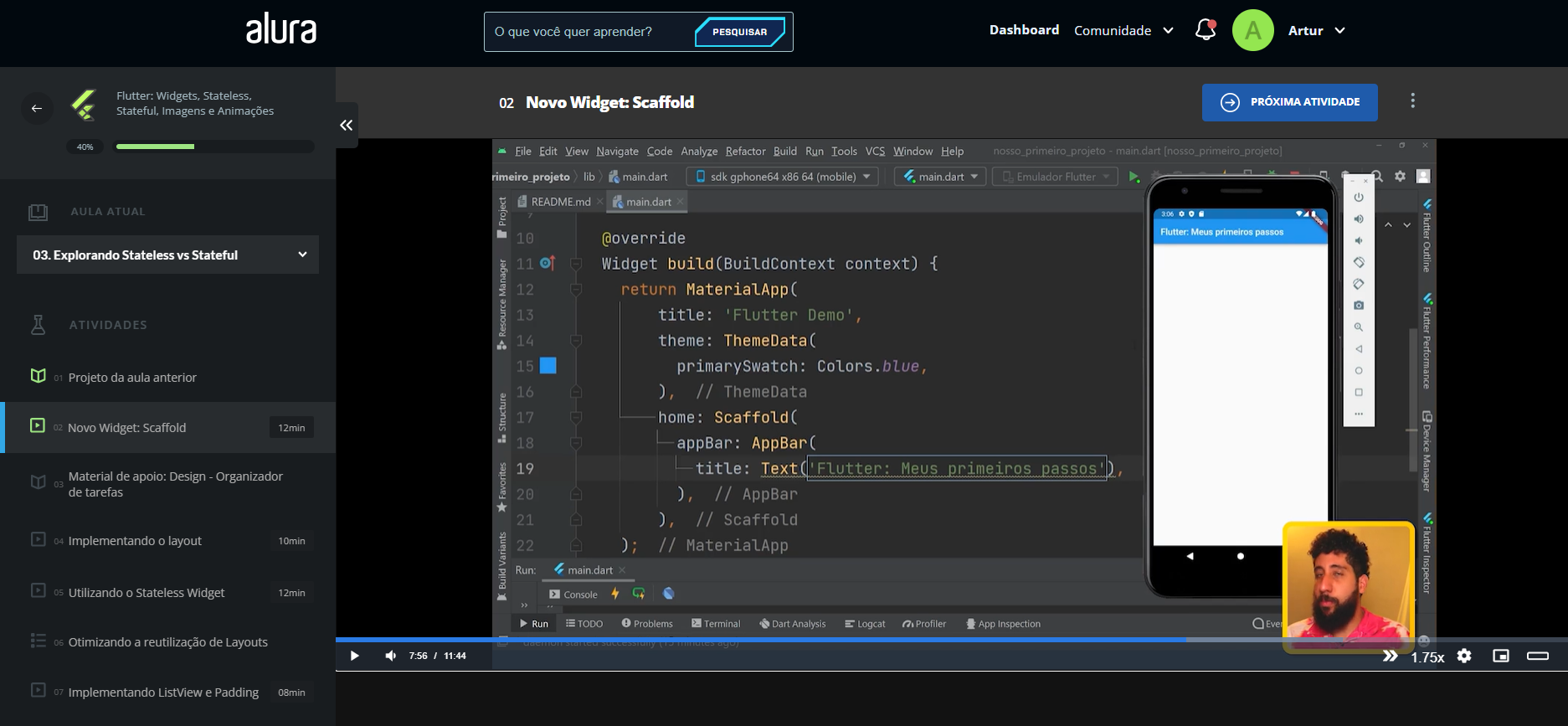Expand the Artur account menu

pos(1316,30)
